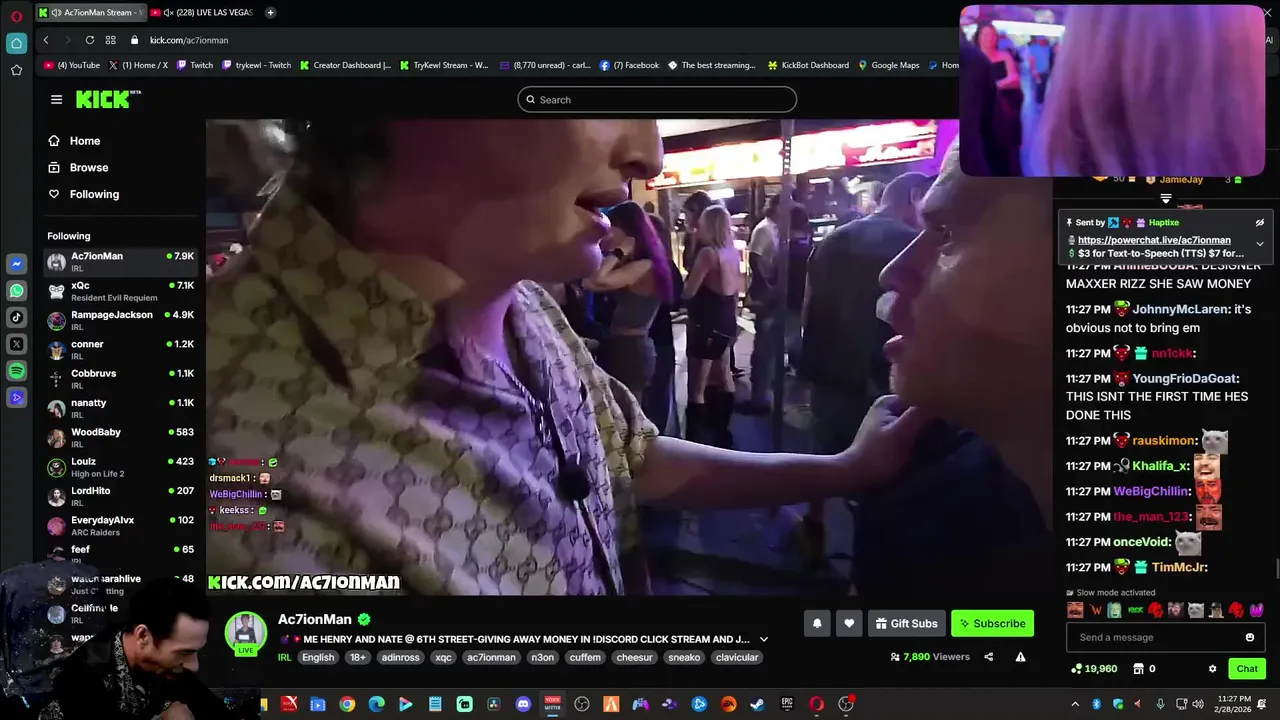
Task: Open Opera sidebar Spotify icon
Action: coord(16,371)
